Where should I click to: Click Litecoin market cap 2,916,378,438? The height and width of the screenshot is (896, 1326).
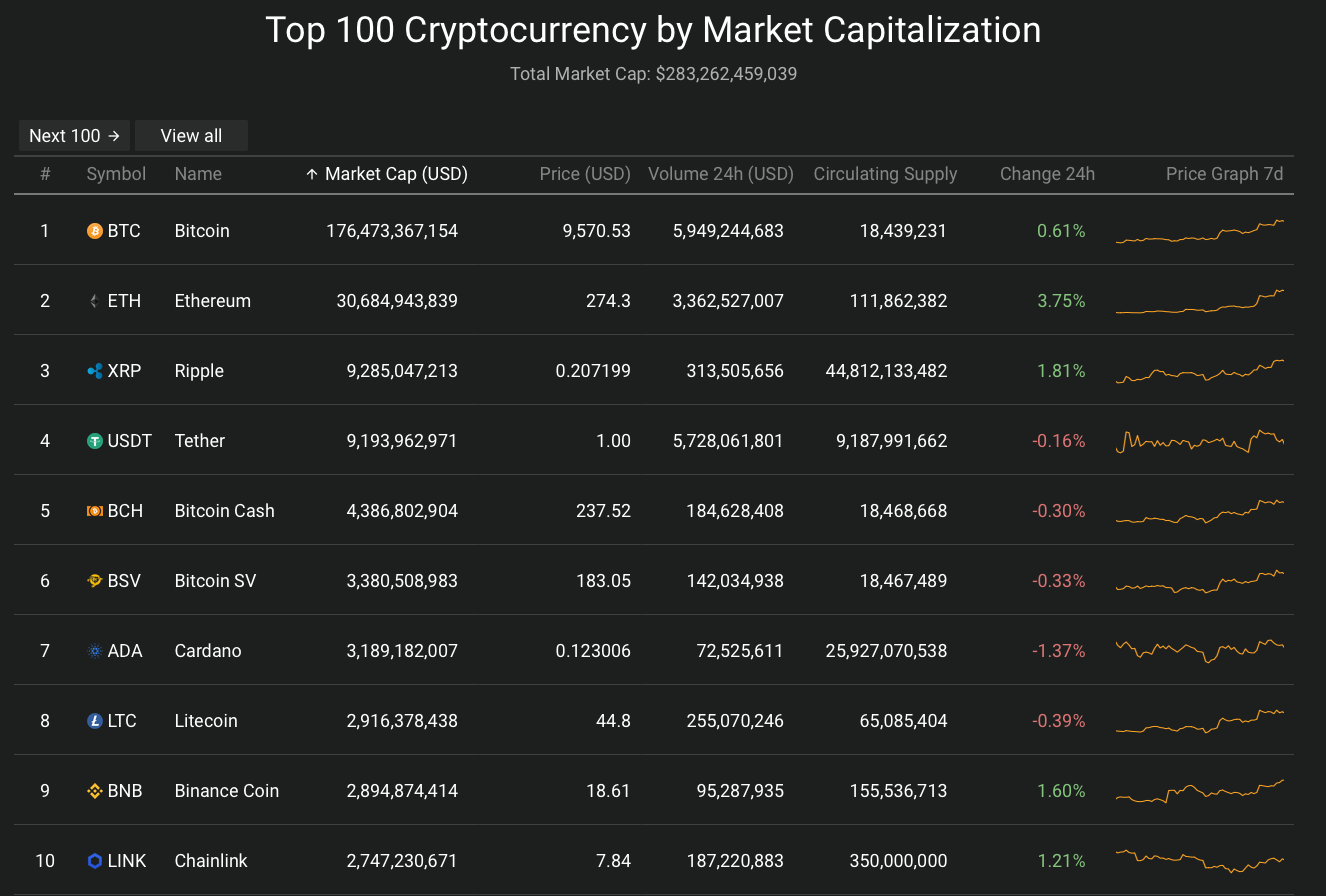[x=402, y=721]
